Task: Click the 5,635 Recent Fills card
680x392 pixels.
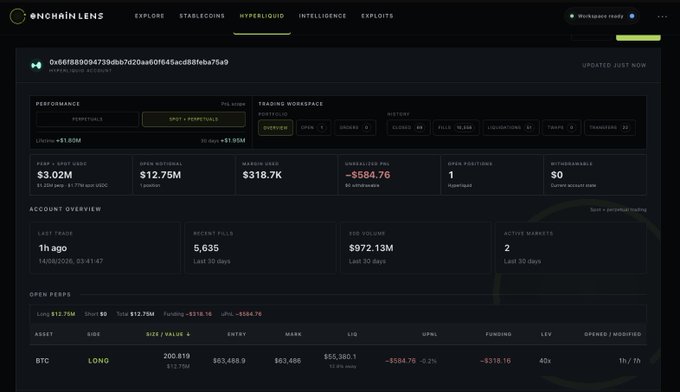Action: click(261, 248)
